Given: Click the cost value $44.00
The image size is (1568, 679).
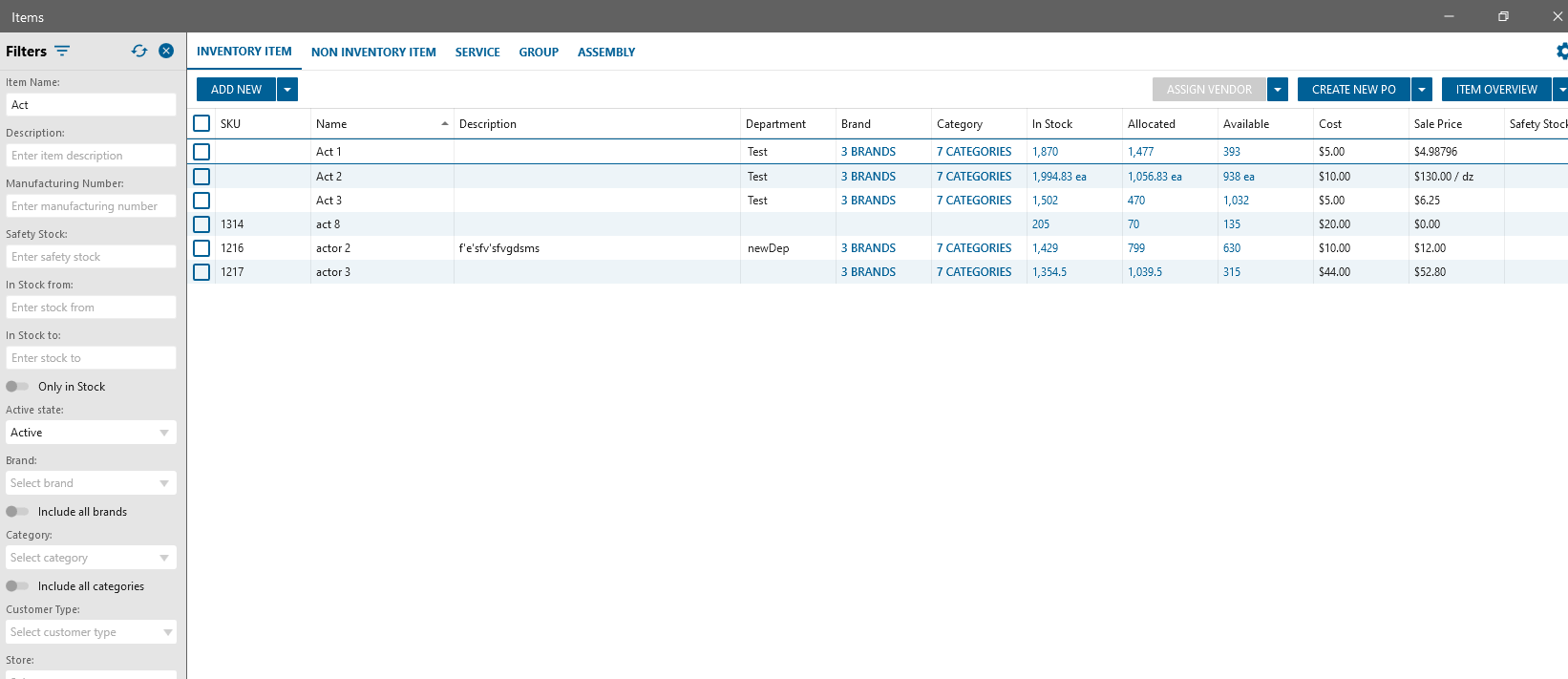Looking at the screenshot, I should pos(1335,272).
